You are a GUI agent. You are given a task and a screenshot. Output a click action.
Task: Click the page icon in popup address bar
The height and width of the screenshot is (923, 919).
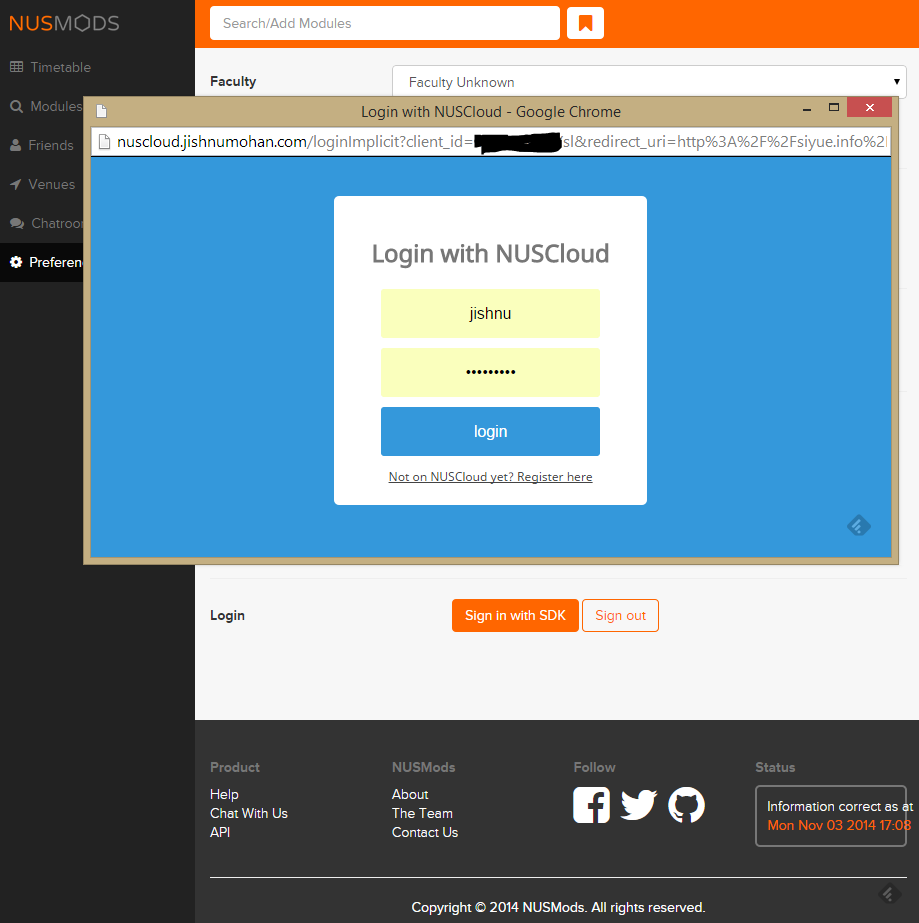[x=104, y=142]
